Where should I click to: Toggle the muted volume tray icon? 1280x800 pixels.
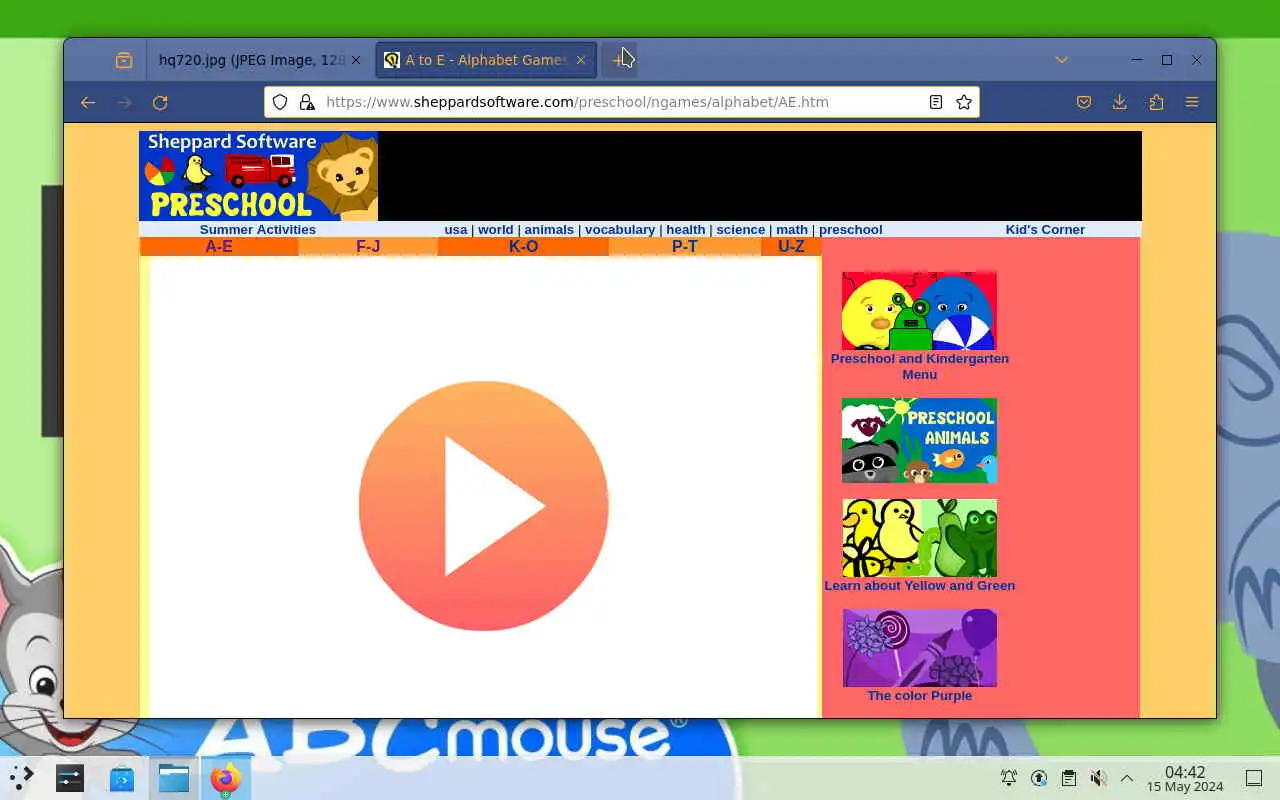click(x=1098, y=778)
